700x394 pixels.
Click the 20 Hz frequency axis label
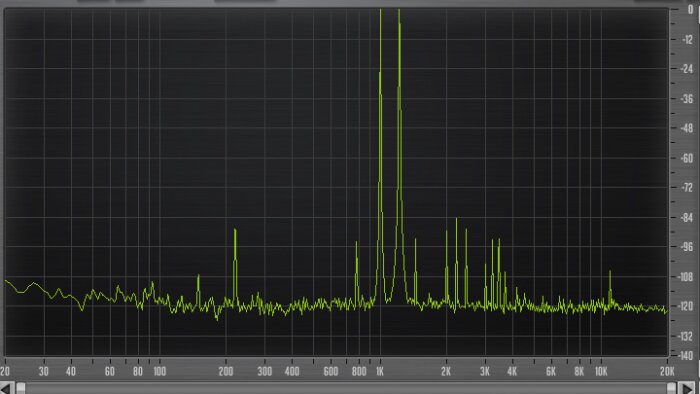[5, 371]
